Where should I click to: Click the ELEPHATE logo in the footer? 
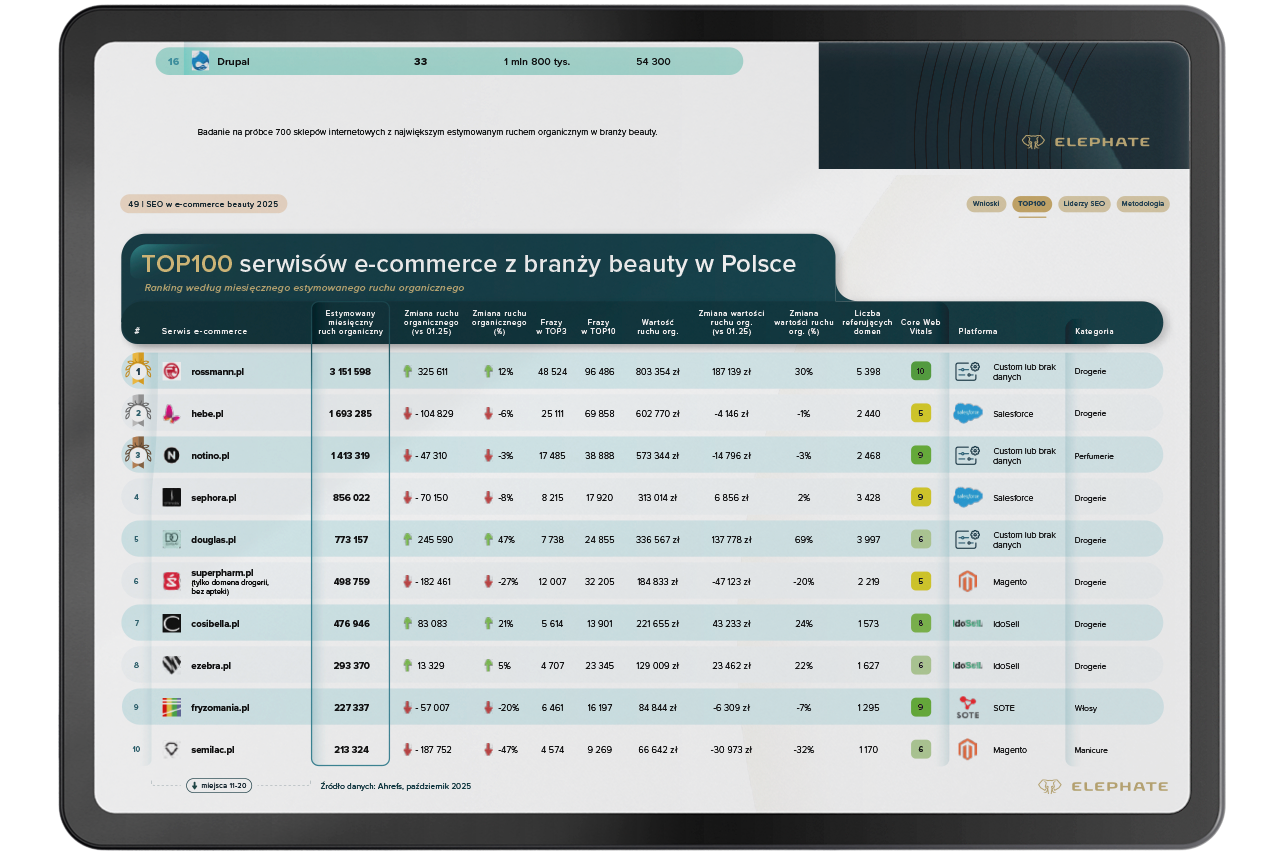1102,787
